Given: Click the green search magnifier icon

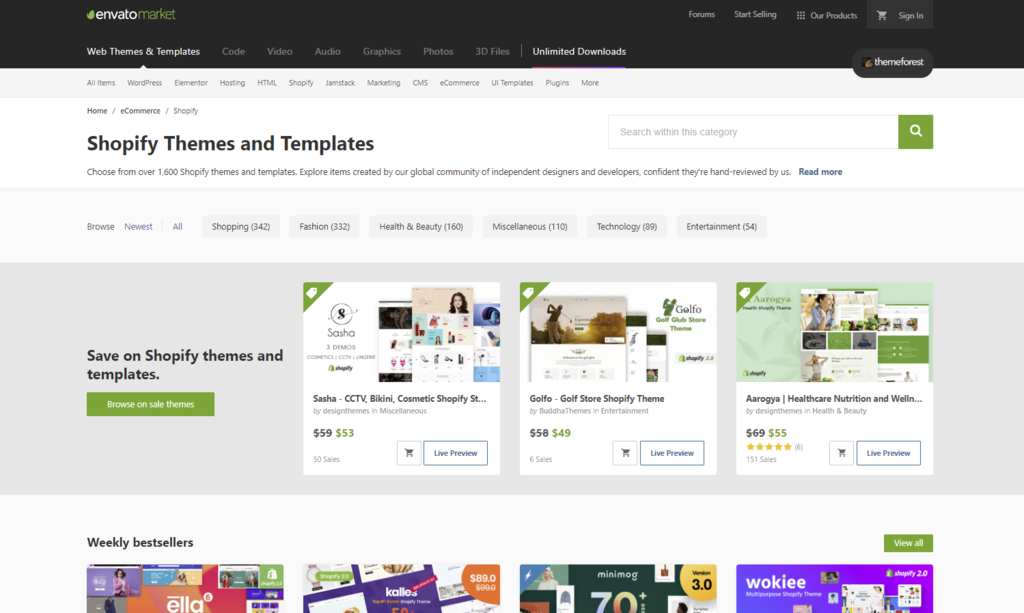Looking at the screenshot, I should click(x=915, y=131).
